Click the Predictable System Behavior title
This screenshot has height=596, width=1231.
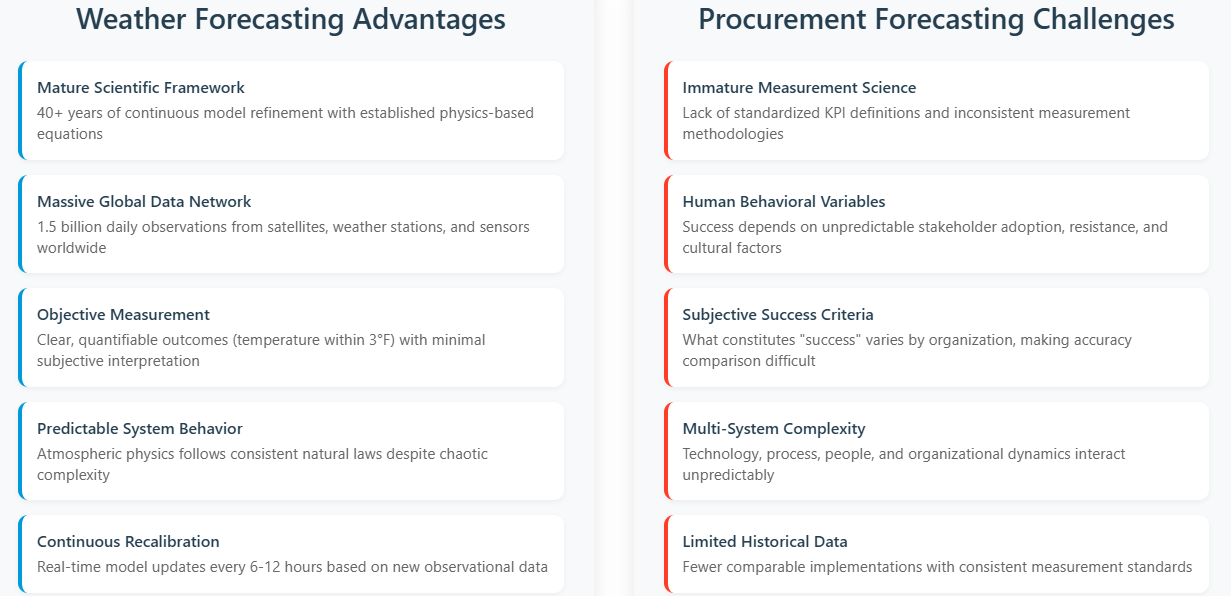pyautogui.click(x=140, y=429)
